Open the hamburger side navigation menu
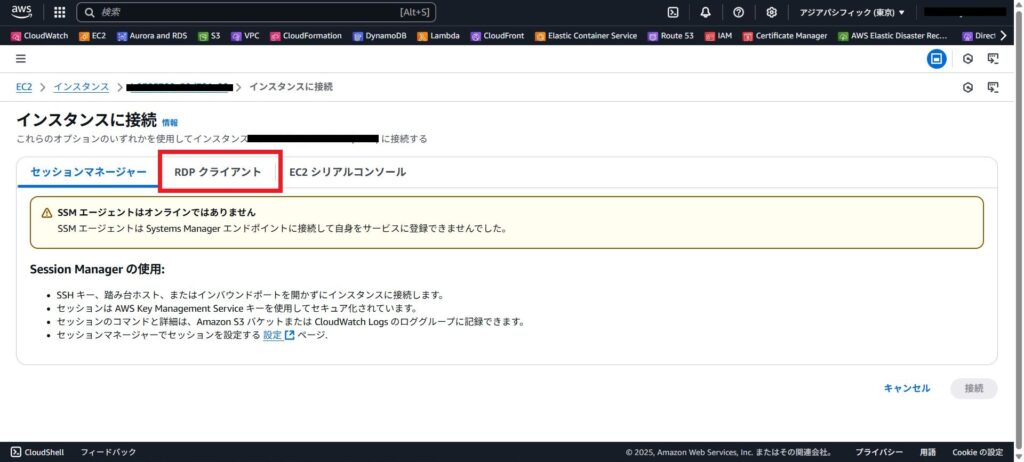1024x462 pixels. pos(21,59)
